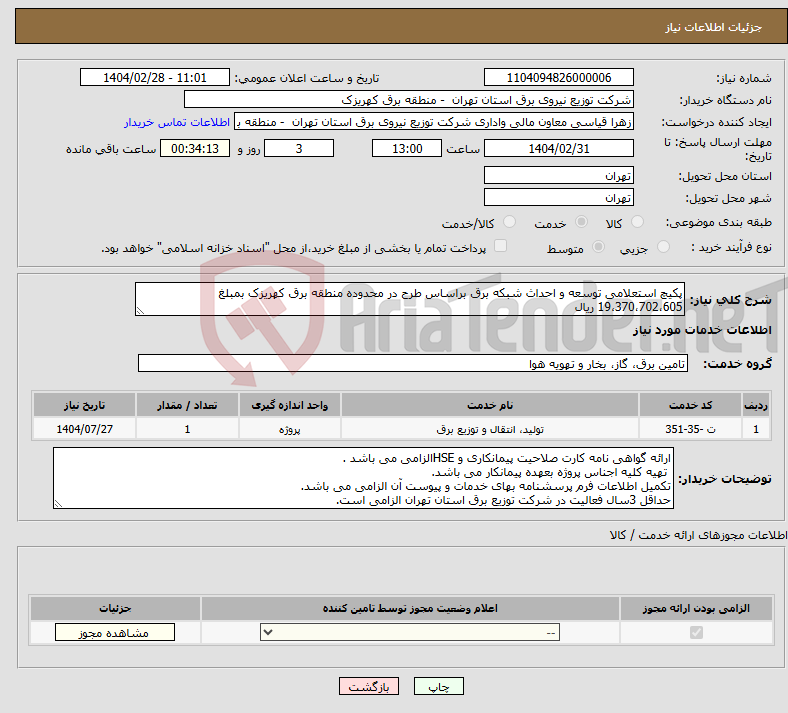Click the تعداد / مقدار column header
Viewport: 788px width, 713px height.
tap(187, 405)
